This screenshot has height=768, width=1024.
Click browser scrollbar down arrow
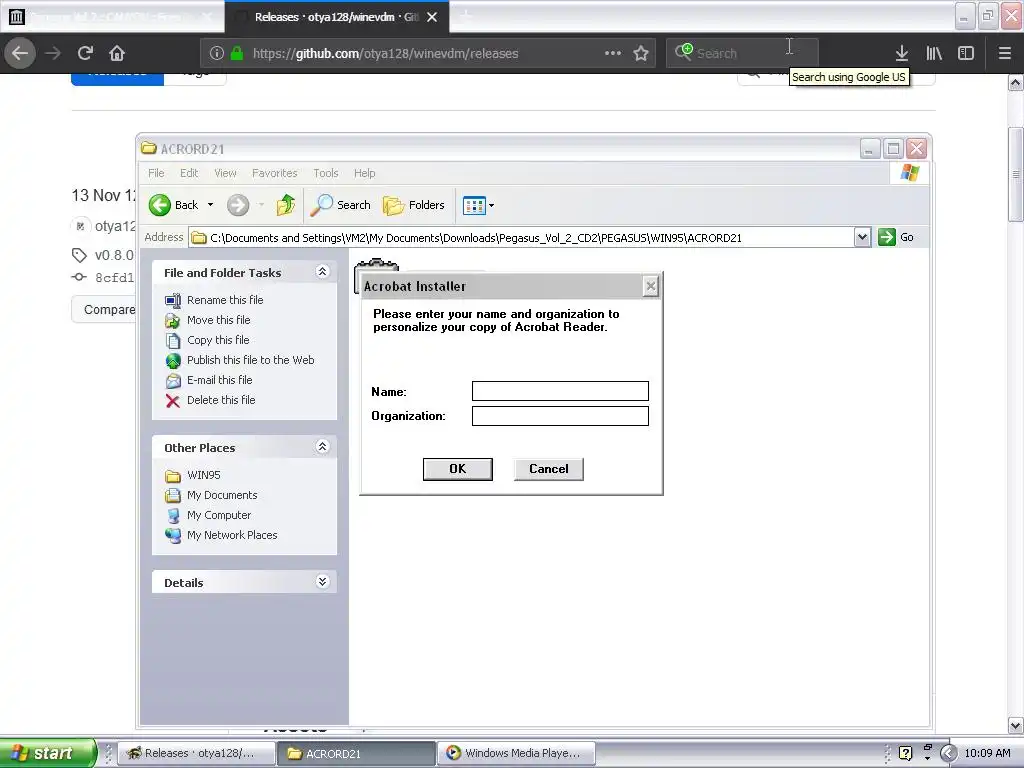point(1016,725)
